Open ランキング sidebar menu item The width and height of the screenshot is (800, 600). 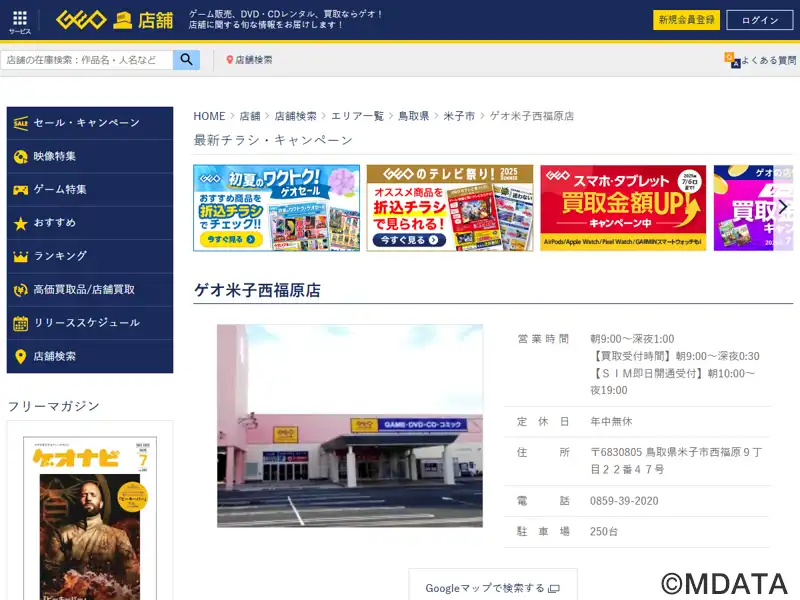pyautogui.click(x=90, y=257)
